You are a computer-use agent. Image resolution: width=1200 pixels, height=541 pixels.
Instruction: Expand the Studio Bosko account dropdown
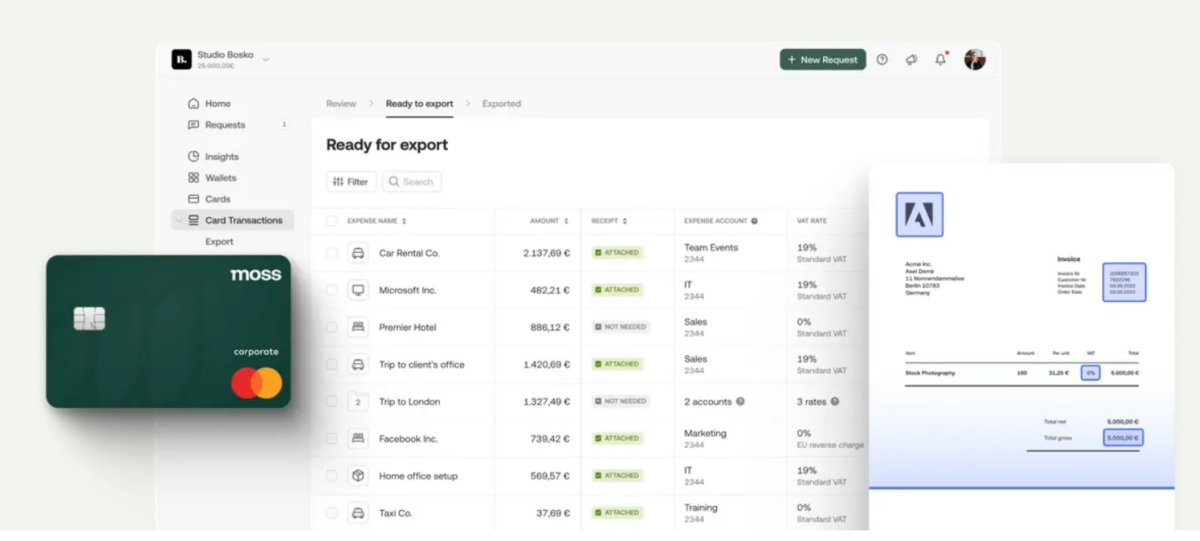click(266, 60)
